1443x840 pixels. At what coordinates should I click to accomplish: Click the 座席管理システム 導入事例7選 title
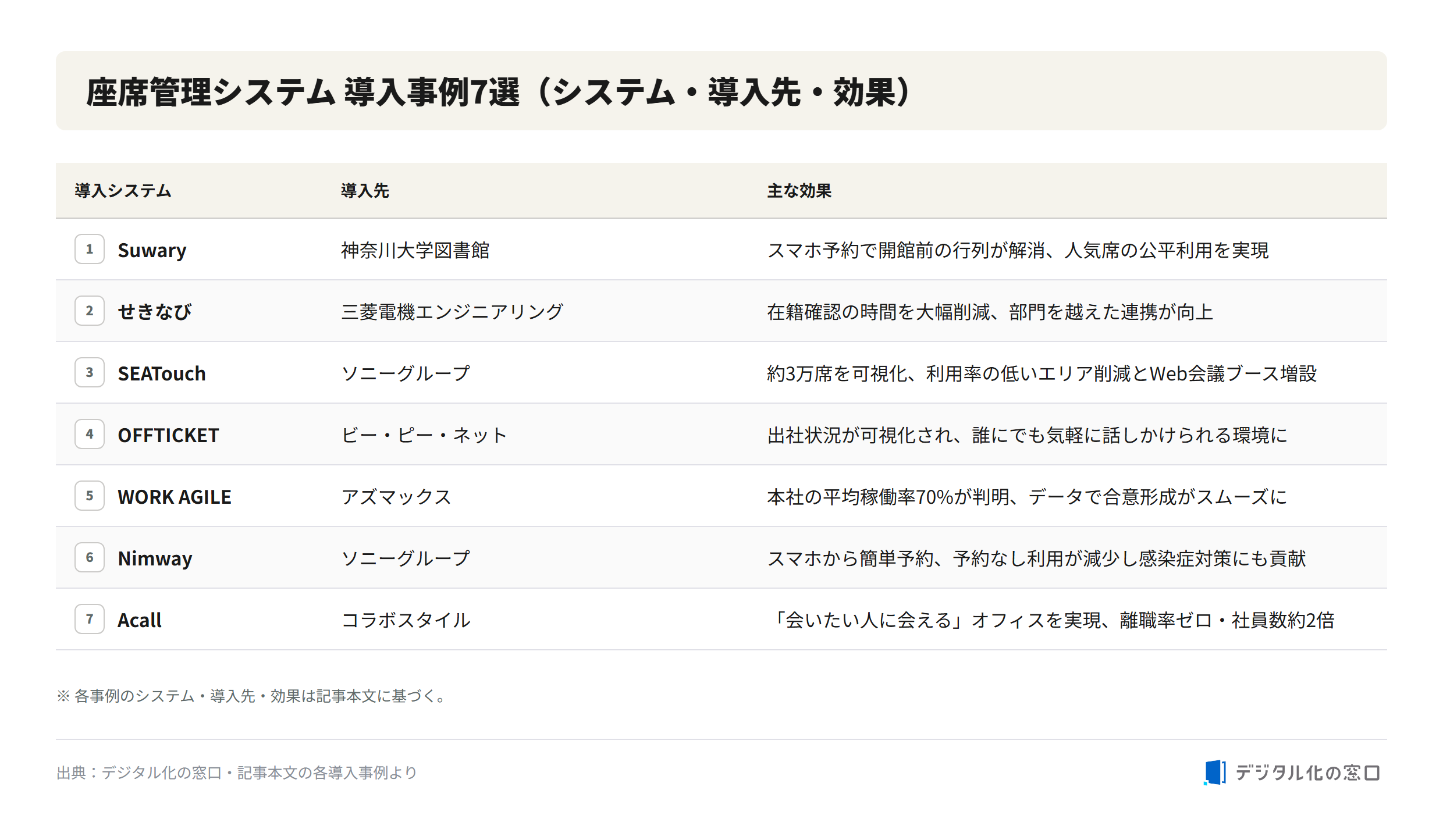pyautogui.click(x=499, y=92)
